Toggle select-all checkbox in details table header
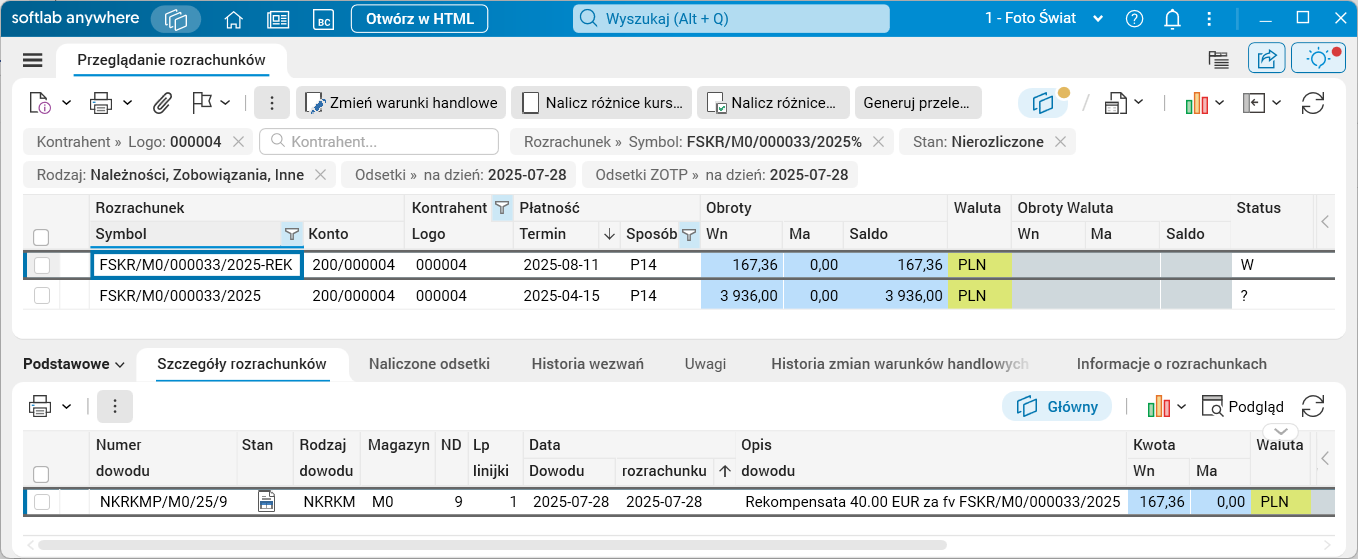The height and width of the screenshot is (559, 1358). (x=41, y=474)
